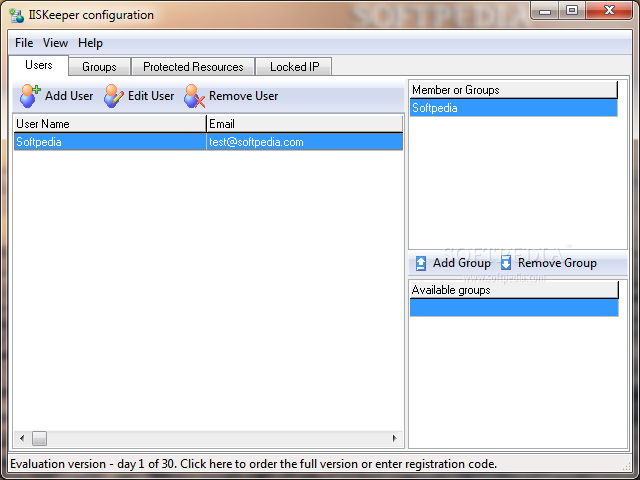Screen dimensions: 640x480
Task: Minimize the IISKeeper configuration window
Action: point(545,11)
